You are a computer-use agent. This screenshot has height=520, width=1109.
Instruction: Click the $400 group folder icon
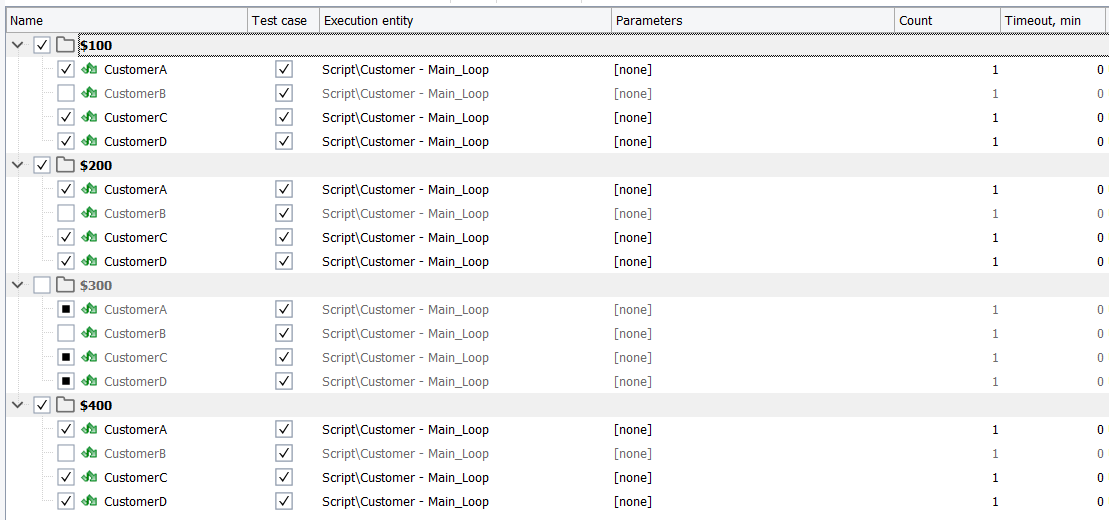(66, 405)
